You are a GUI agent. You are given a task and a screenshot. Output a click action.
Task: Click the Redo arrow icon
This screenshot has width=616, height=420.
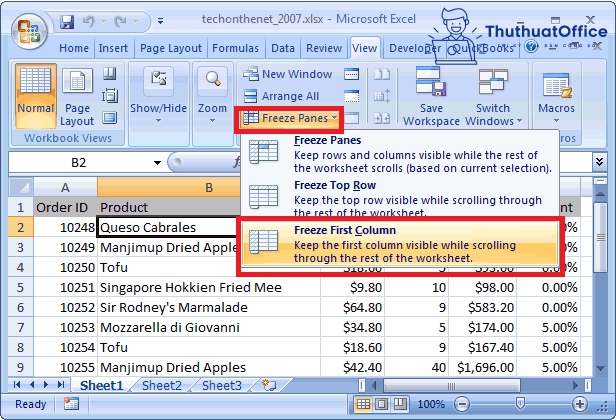pyautogui.click(x=120, y=21)
